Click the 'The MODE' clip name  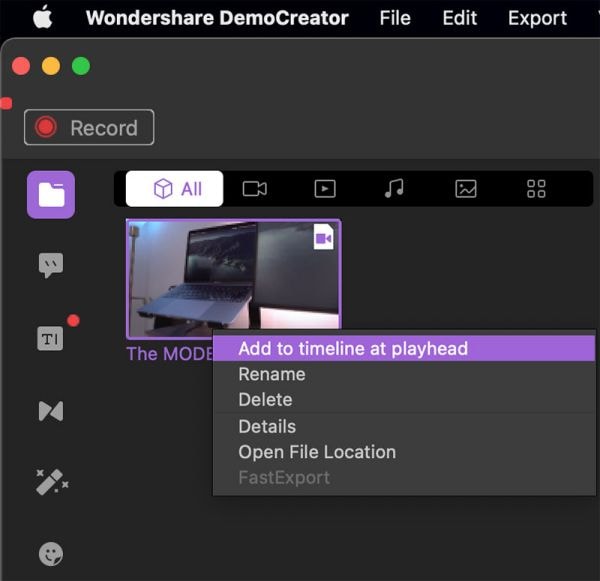(x=170, y=354)
